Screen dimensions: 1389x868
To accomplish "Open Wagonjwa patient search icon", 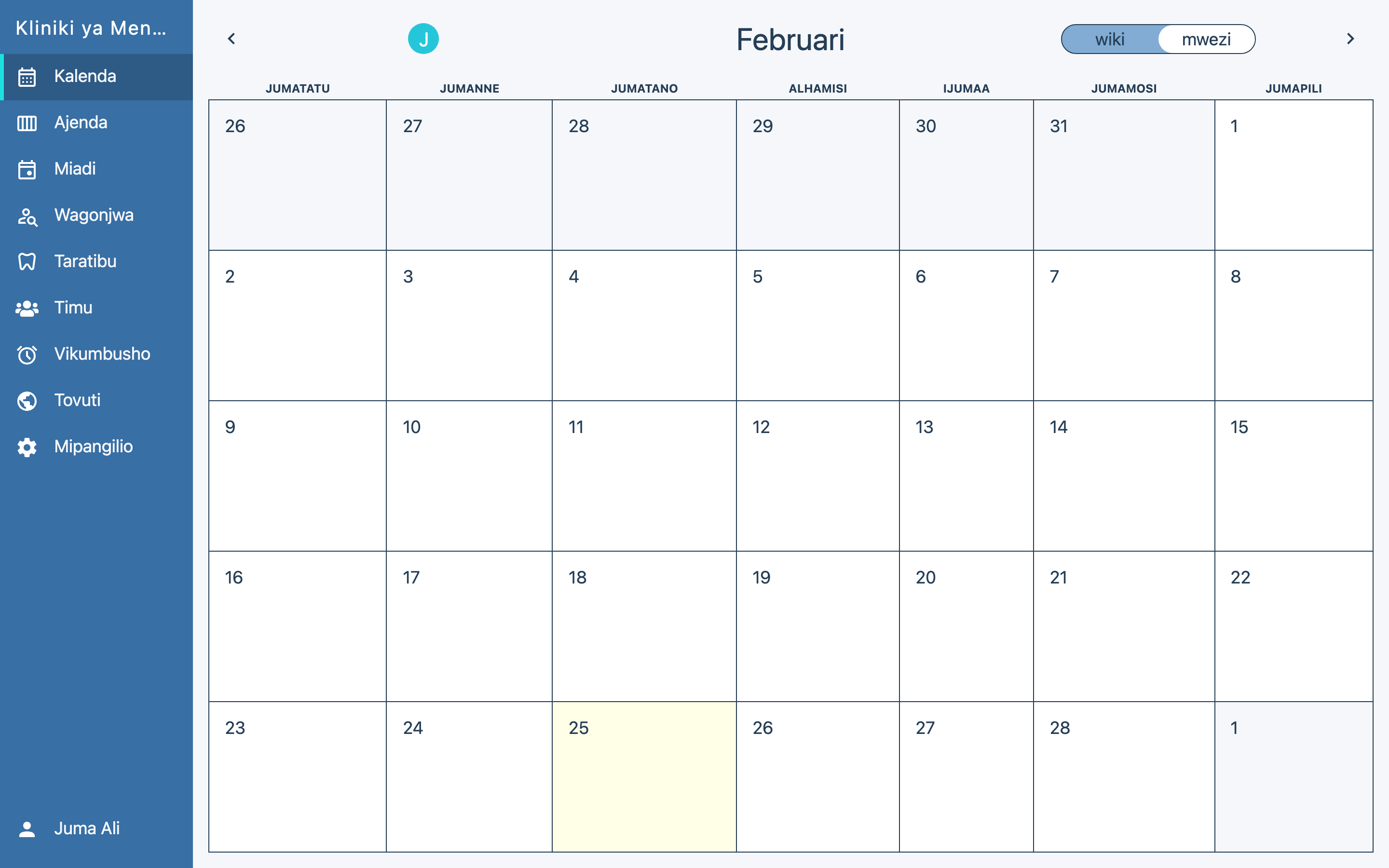I will (27, 216).
